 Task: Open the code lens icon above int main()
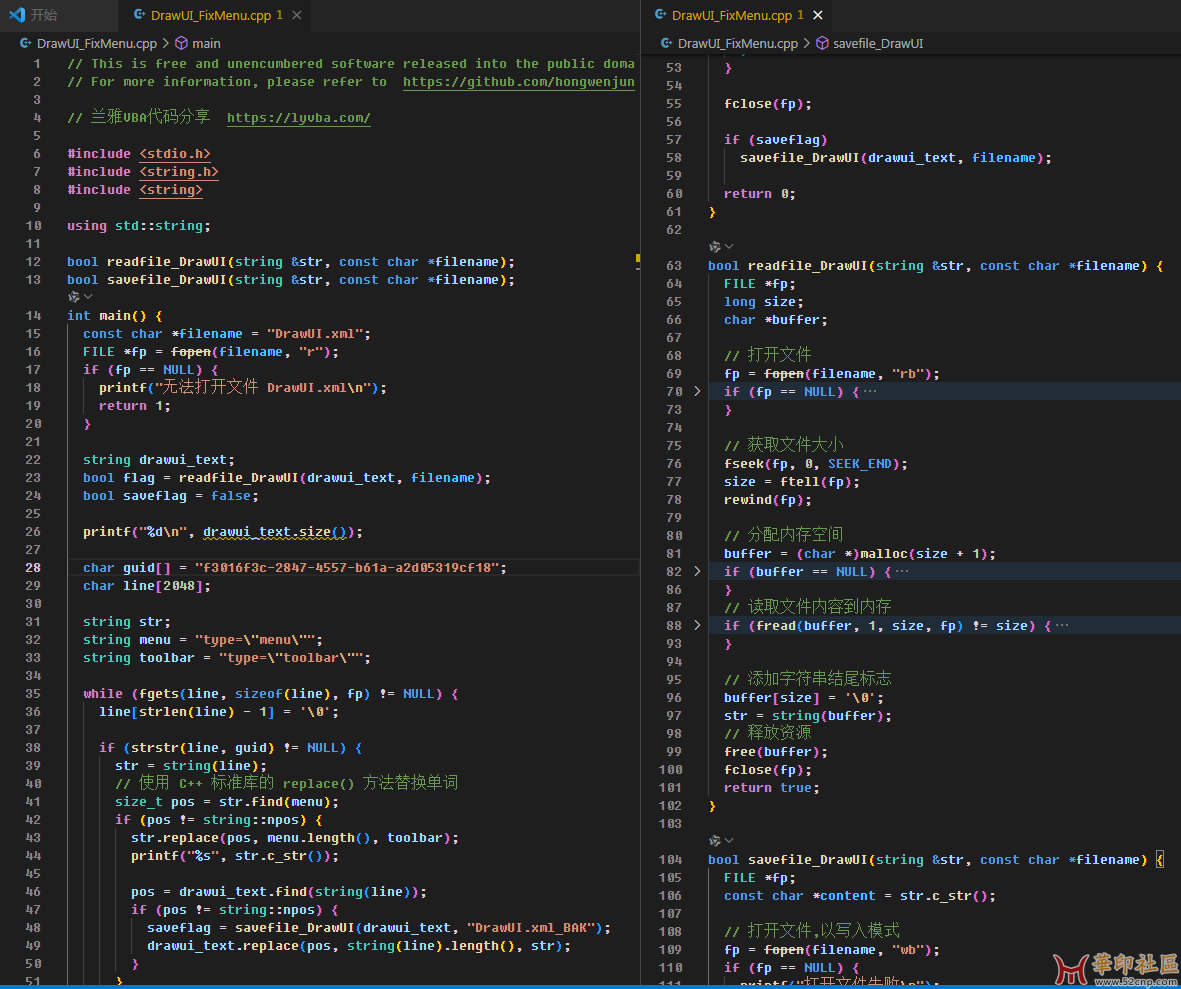point(73,297)
